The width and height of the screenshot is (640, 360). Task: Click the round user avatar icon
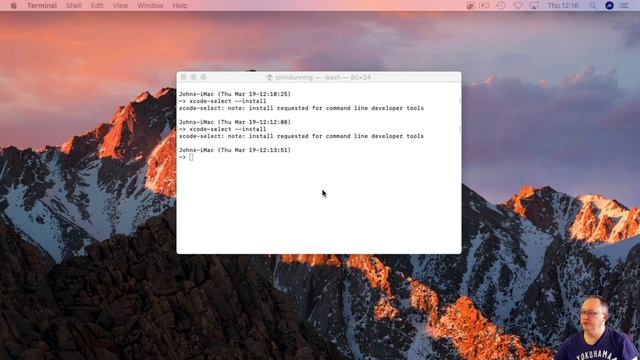(609, 6)
